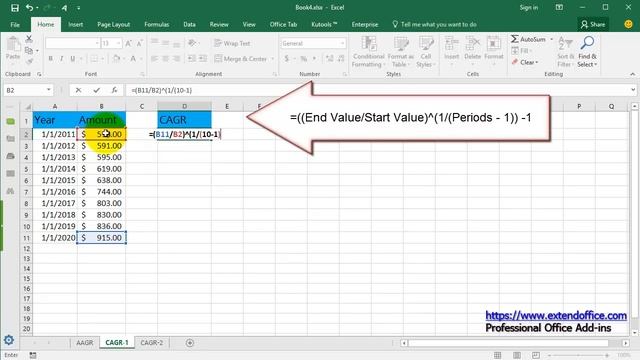This screenshot has height=360, width=640.
Task: Open the AAGR sheet tab
Action: pos(85,343)
